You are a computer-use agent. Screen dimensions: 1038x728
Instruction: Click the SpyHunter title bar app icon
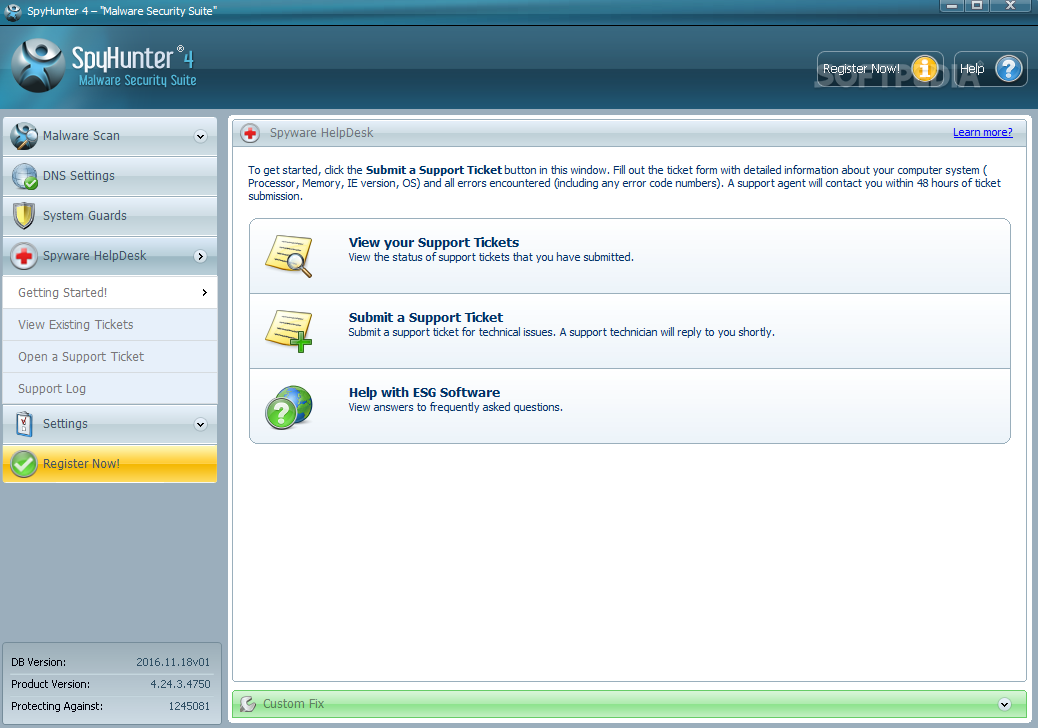coord(13,11)
